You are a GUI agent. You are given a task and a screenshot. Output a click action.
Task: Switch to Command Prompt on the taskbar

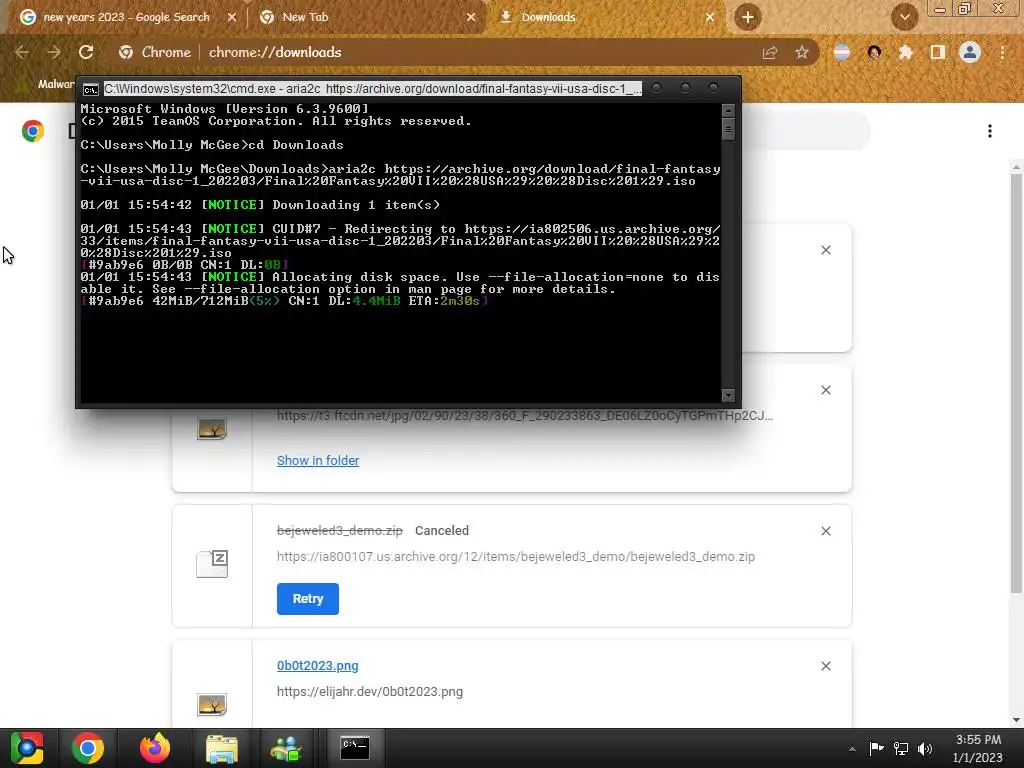(x=355, y=748)
